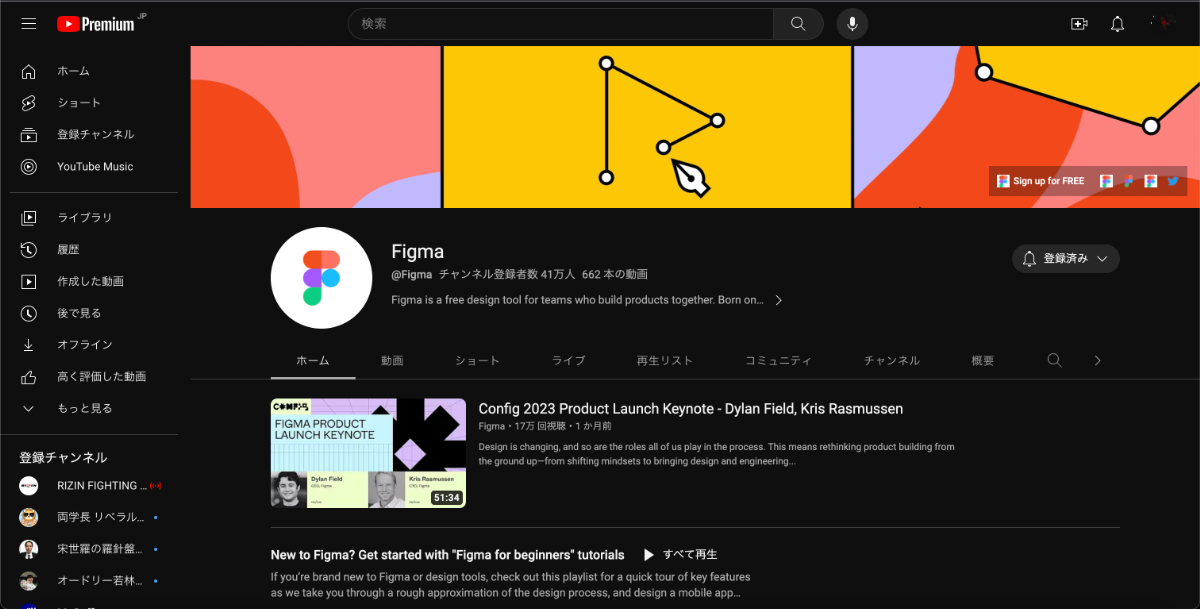Go to ホーム in the sidebar
This screenshot has height=609, width=1200.
click(x=94, y=71)
